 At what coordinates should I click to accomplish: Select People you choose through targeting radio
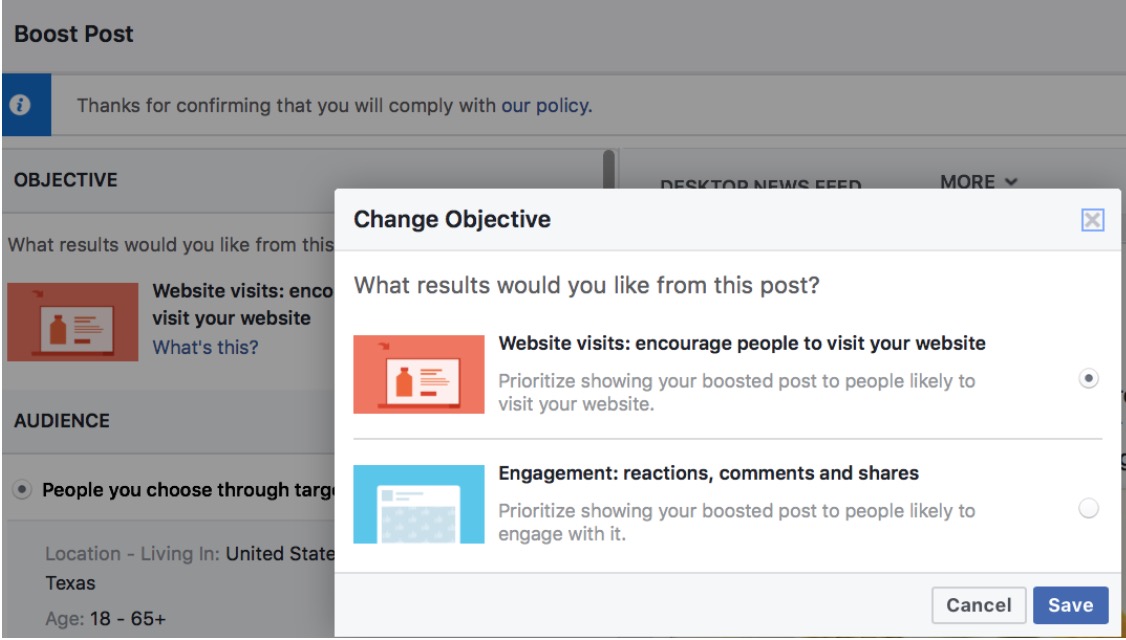tap(22, 490)
